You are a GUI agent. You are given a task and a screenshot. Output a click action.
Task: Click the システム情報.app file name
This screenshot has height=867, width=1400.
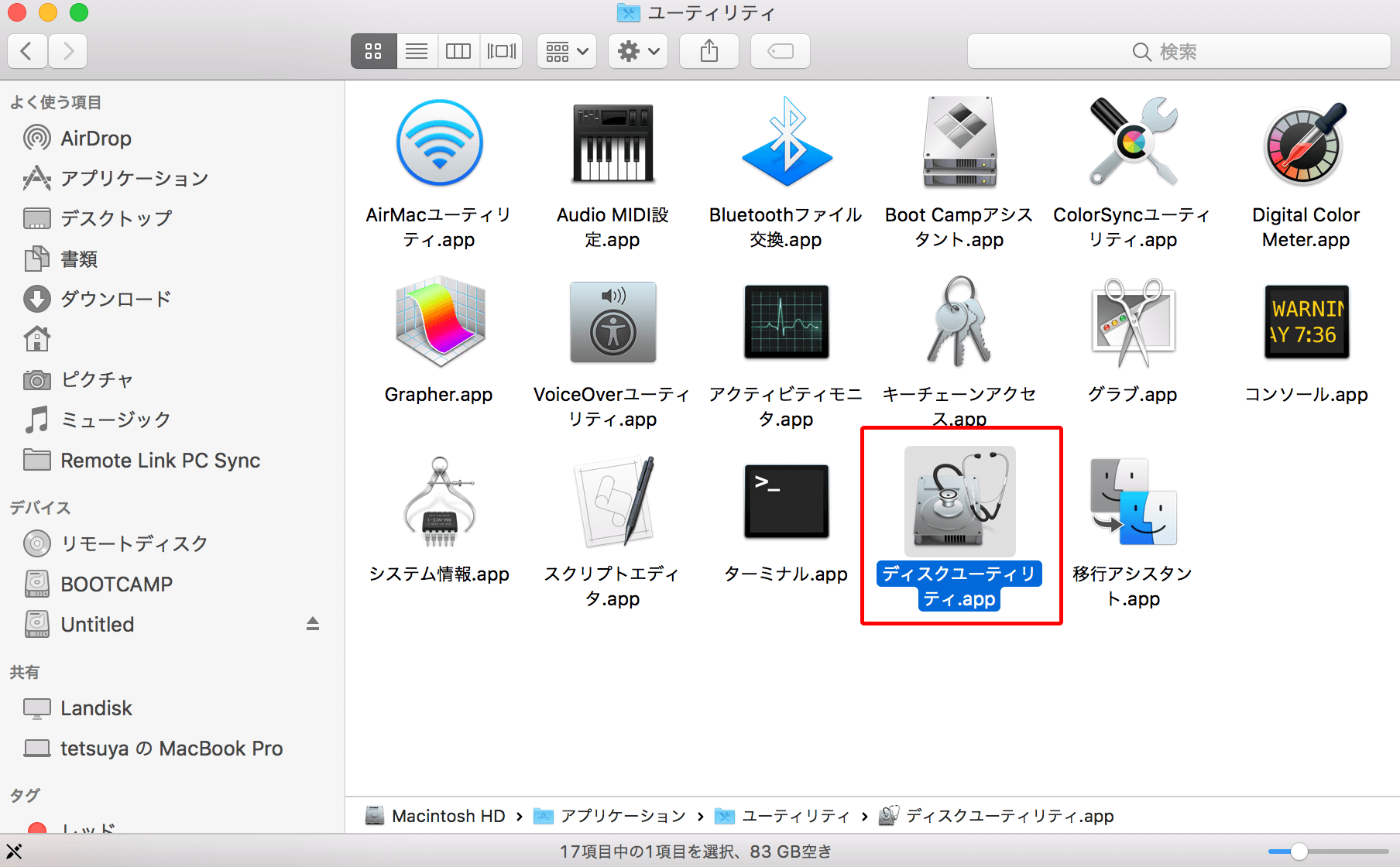439,574
